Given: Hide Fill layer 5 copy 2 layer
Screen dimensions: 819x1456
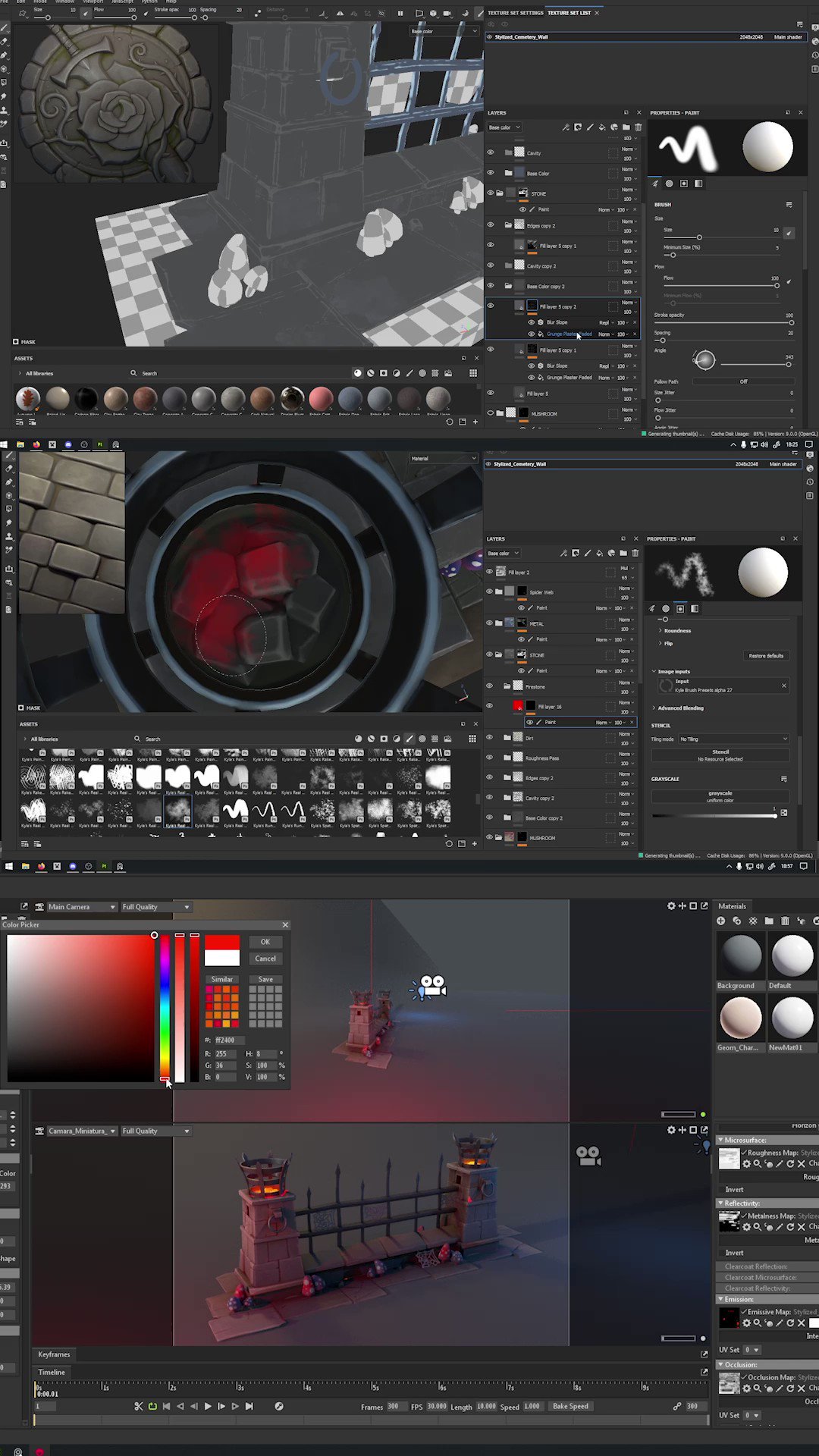Looking at the screenshot, I should [490, 306].
